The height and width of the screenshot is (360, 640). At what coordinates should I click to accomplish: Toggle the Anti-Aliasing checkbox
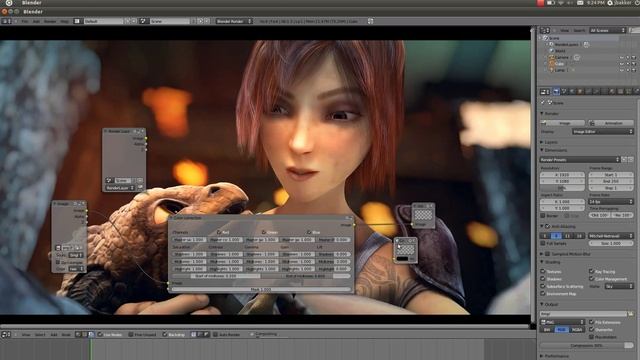point(548,227)
